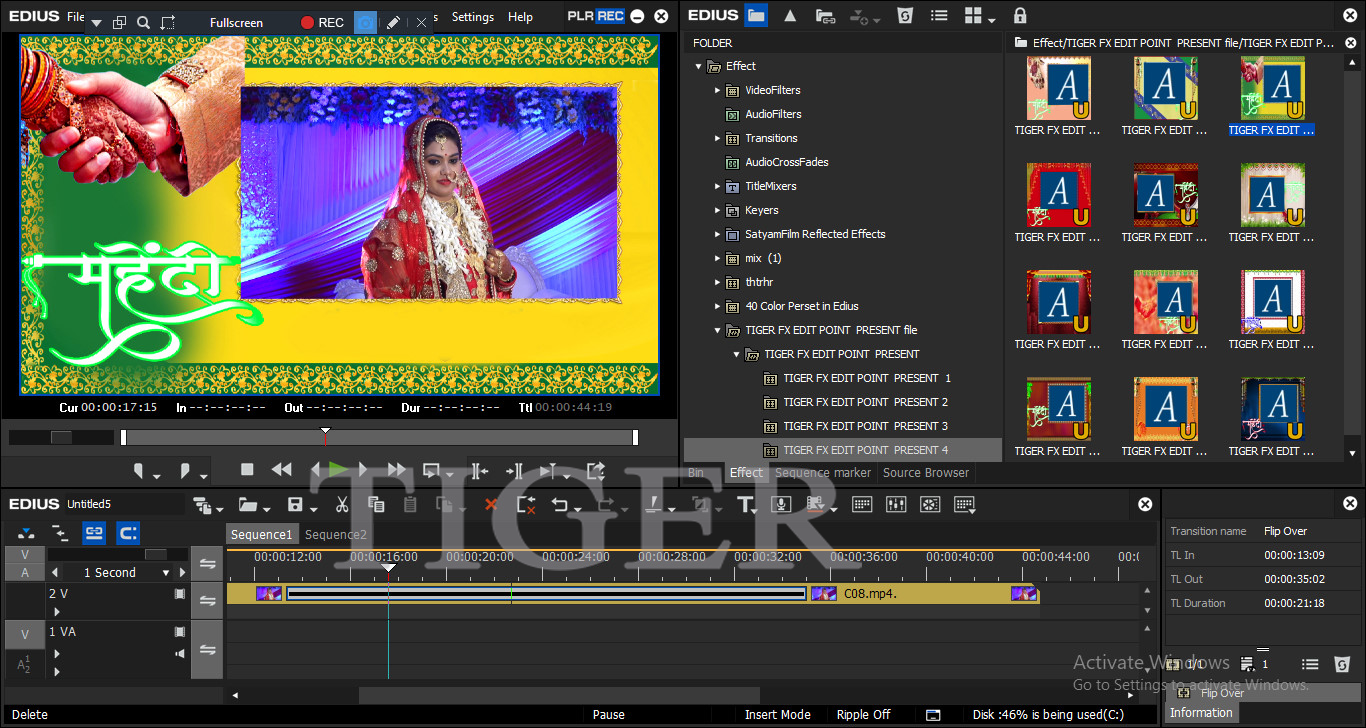Click the Fast Forward button in player

397,470
